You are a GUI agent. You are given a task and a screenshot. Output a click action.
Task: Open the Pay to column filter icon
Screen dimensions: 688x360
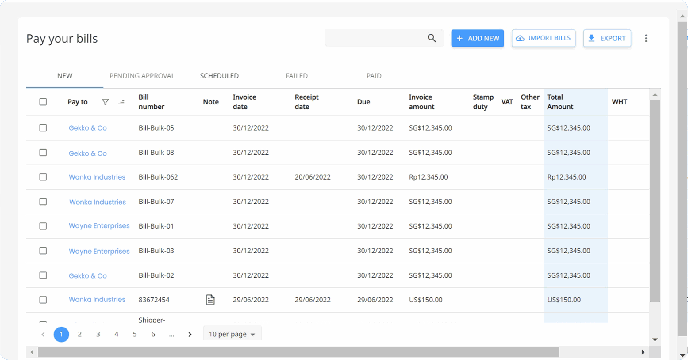coord(105,102)
